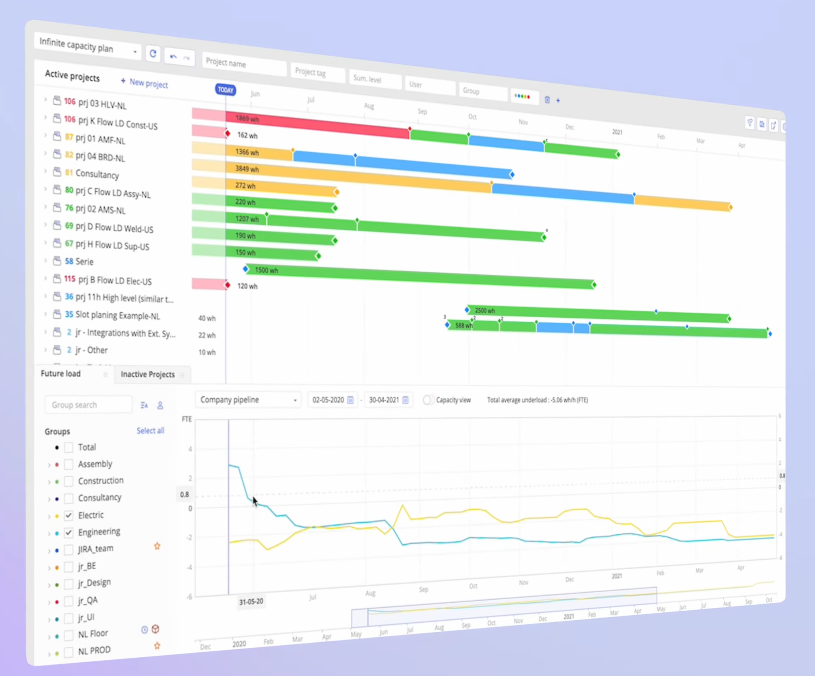Viewport: 815px width, 676px height.
Task: Expand the NL Floor group
Action: [x=49, y=637]
